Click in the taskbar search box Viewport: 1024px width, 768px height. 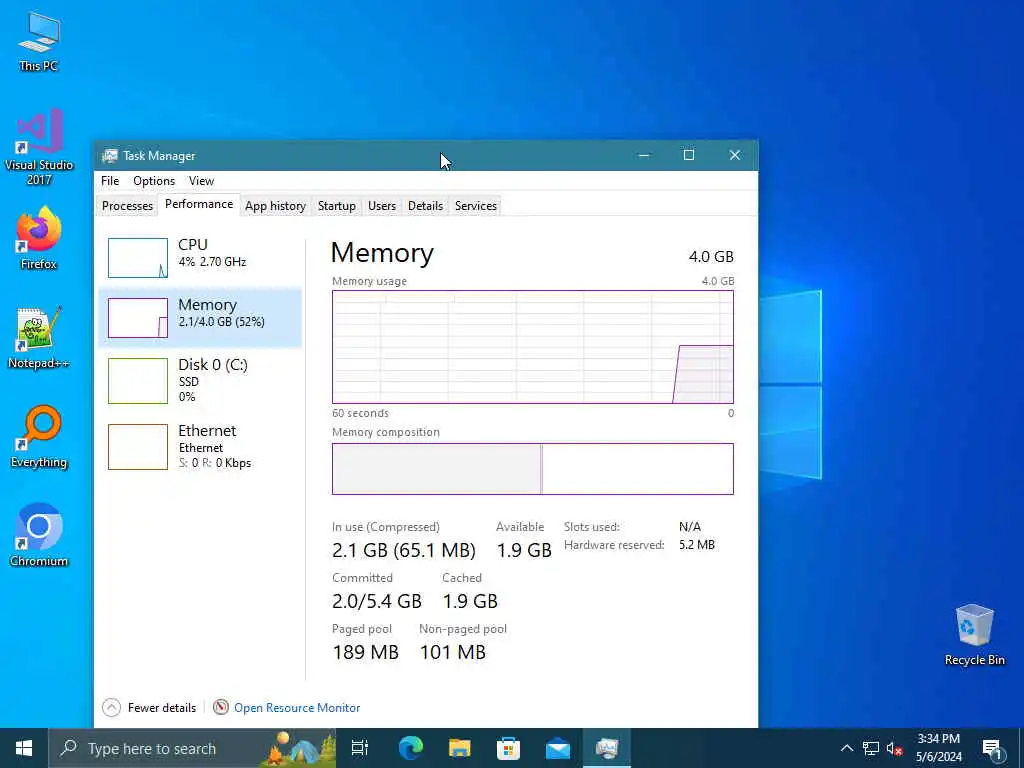pos(192,748)
